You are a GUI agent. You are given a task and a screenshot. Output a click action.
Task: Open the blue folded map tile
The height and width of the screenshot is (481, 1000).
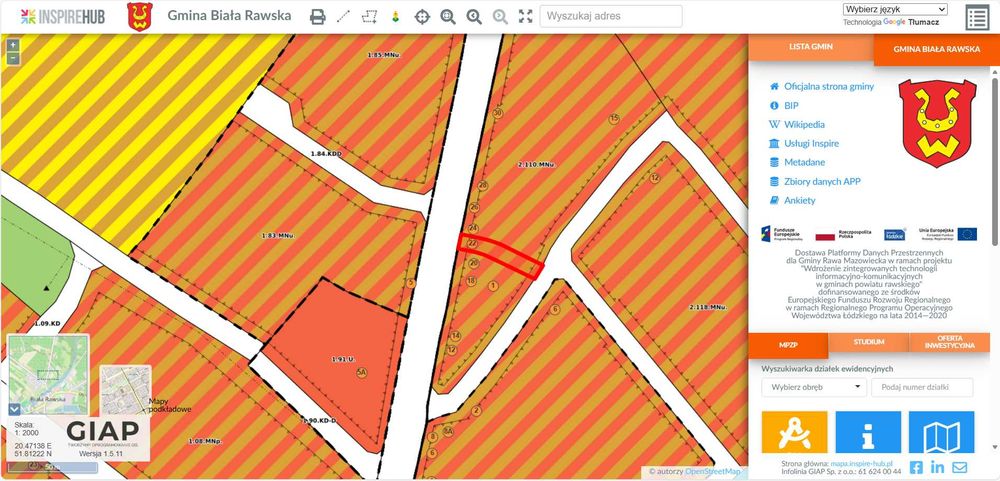pos(941,433)
